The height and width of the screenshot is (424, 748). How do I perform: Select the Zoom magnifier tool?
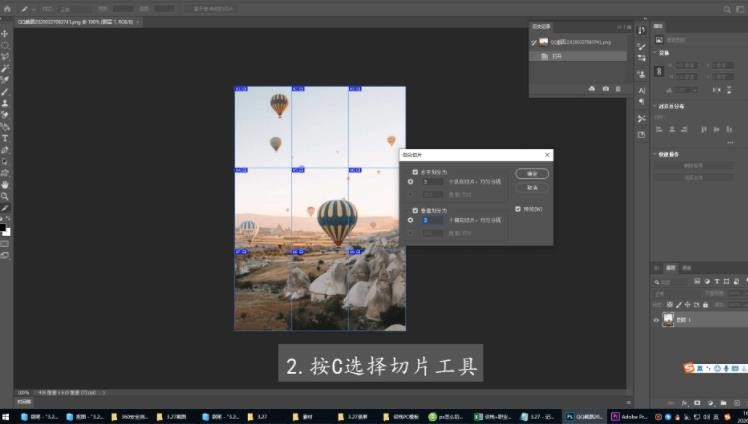tap(5, 196)
